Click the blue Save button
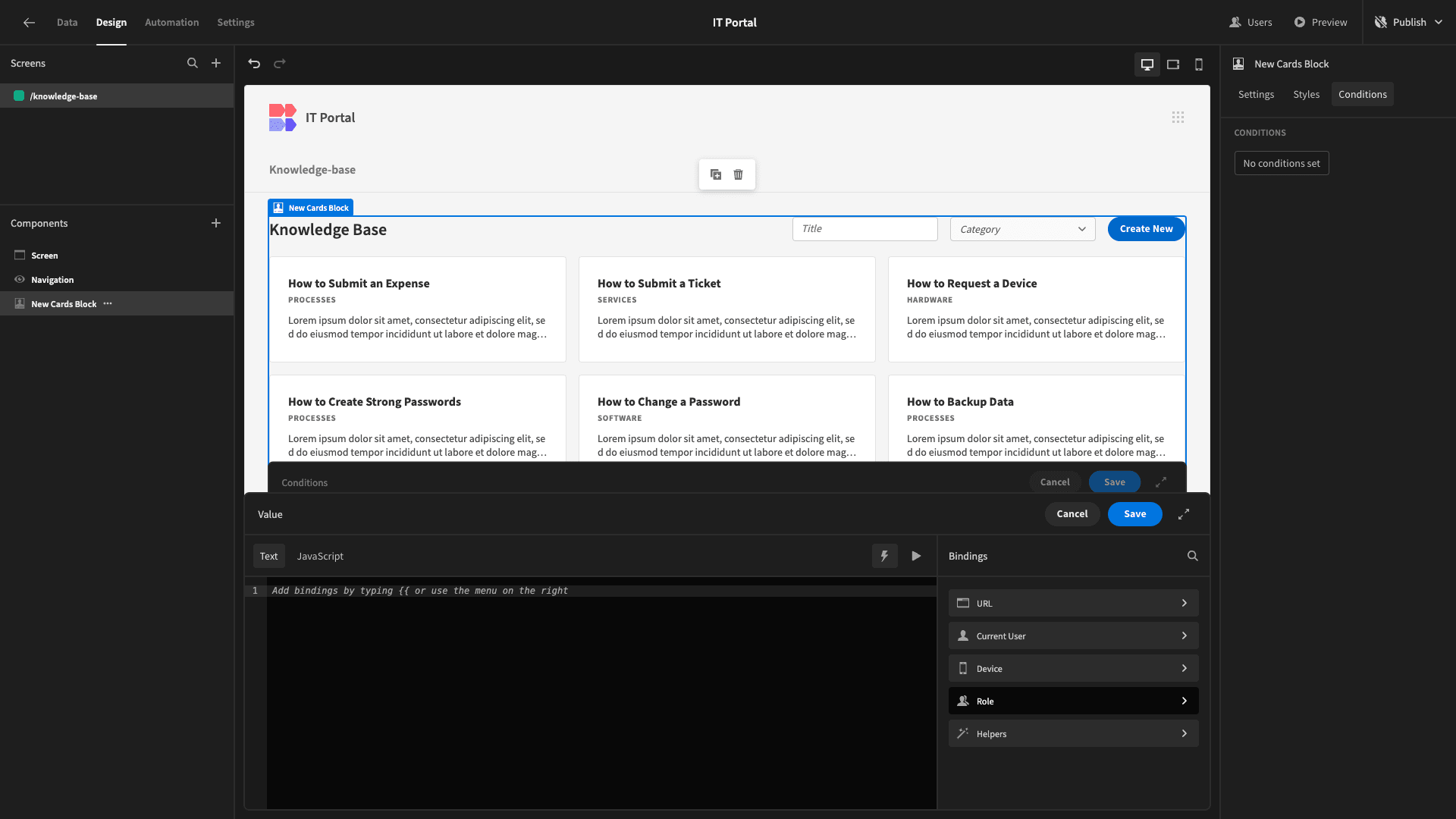Screen dimensions: 1456x819 [x=1134, y=514]
